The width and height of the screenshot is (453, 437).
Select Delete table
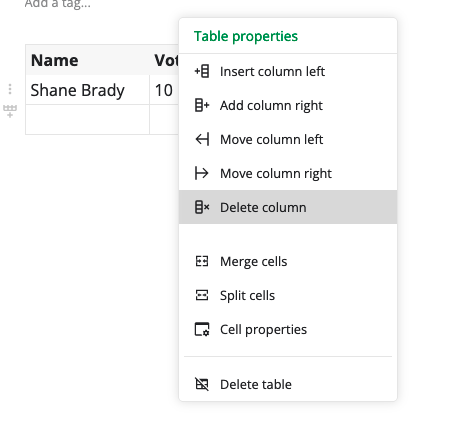pos(288,384)
